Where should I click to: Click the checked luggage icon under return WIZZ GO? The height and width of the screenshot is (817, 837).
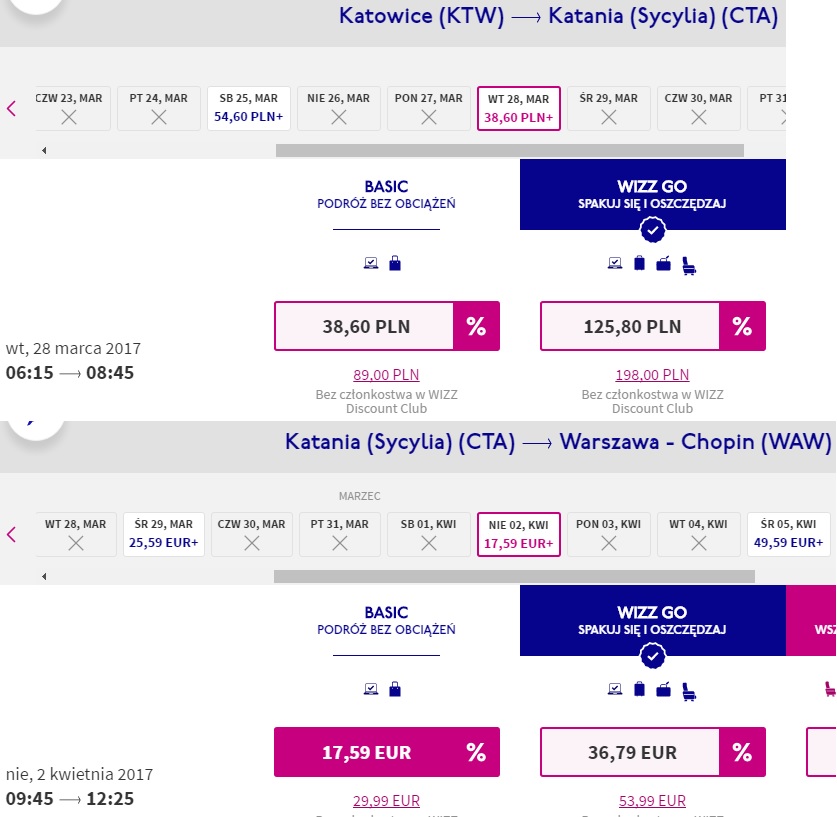coord(664,689)
